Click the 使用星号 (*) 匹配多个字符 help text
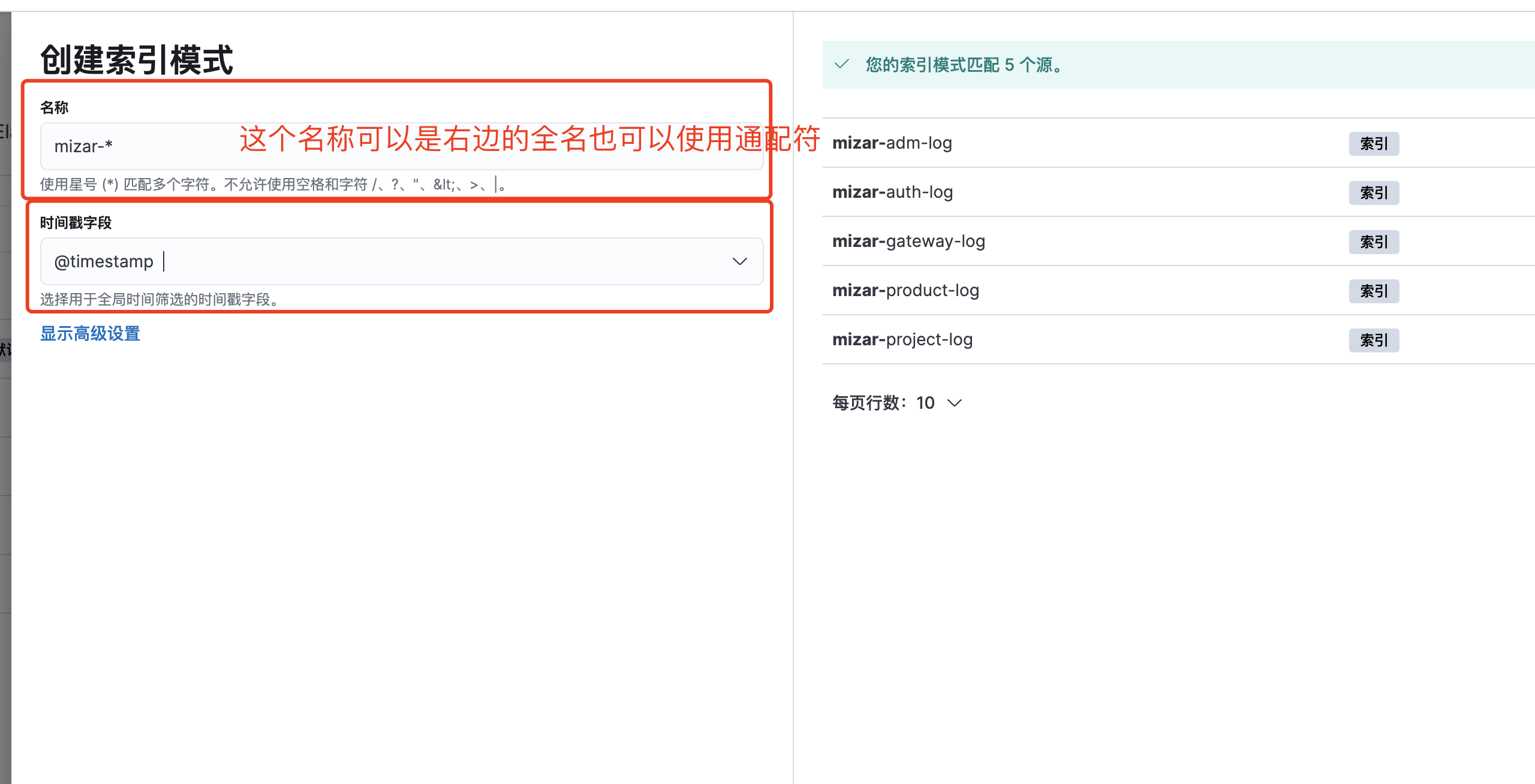Image resolution: width=1535 pixels, height=784 pixels. pos(274,184)
